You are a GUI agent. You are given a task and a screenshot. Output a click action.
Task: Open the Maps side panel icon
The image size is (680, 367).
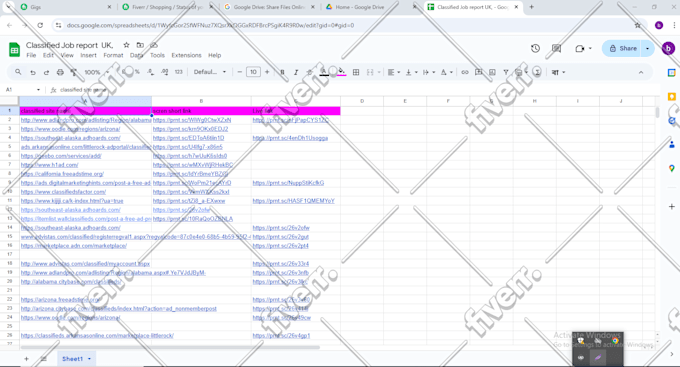click(672, 168)
